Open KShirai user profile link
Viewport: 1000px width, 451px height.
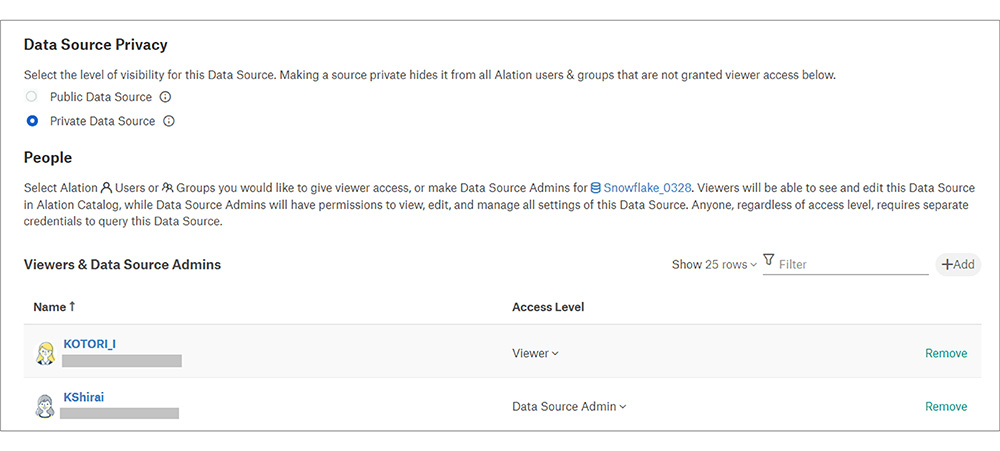point(84,397)
